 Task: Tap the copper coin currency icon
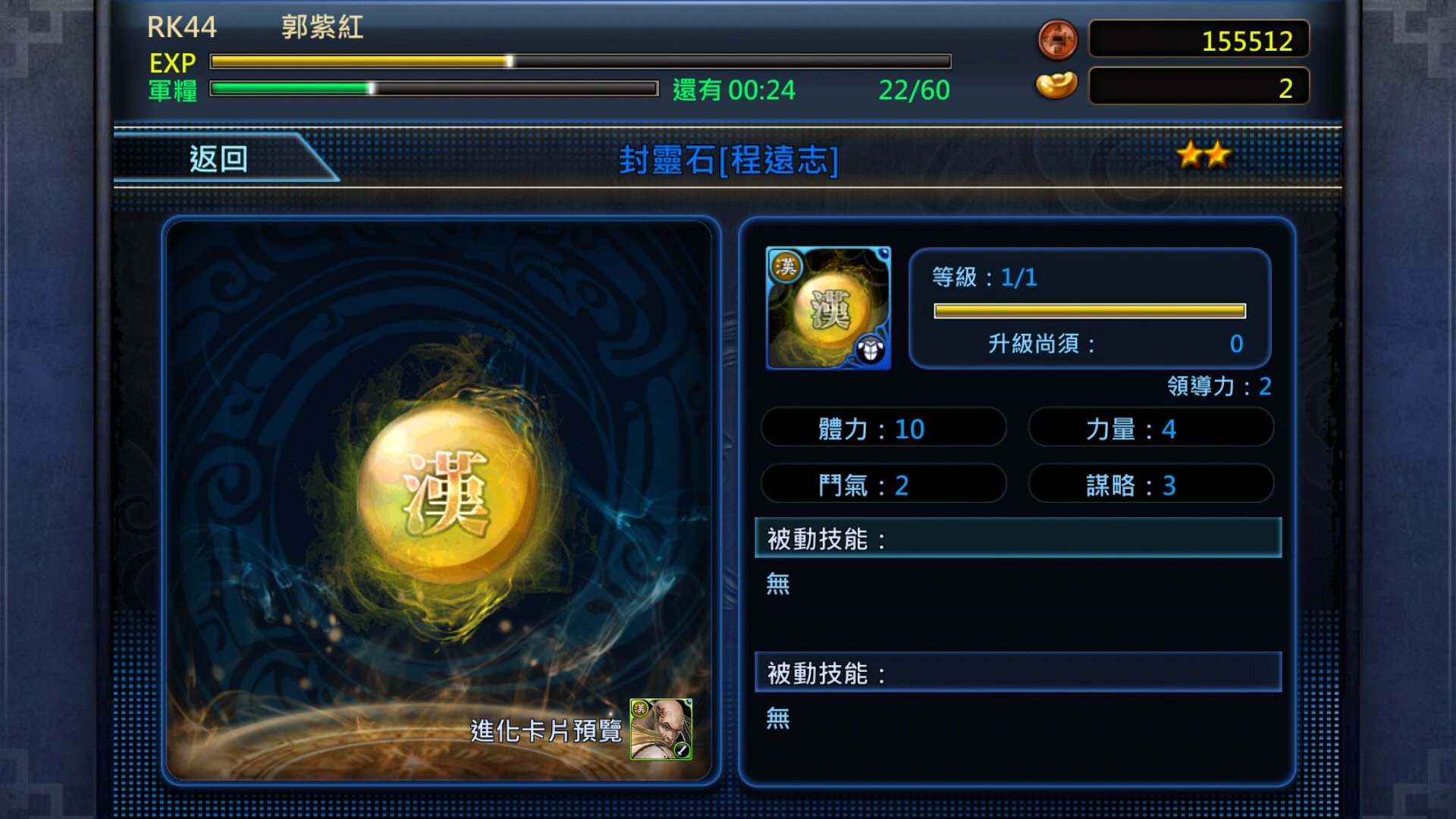1057,39
